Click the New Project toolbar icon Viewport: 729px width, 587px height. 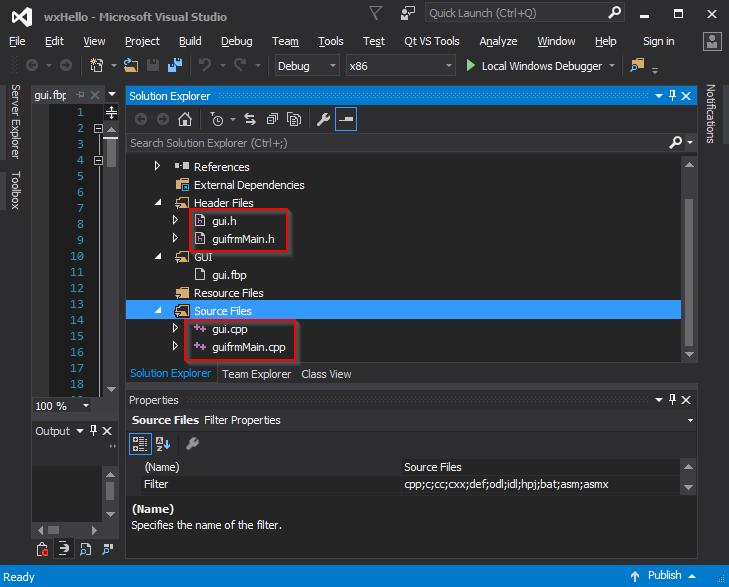point(96,66)
